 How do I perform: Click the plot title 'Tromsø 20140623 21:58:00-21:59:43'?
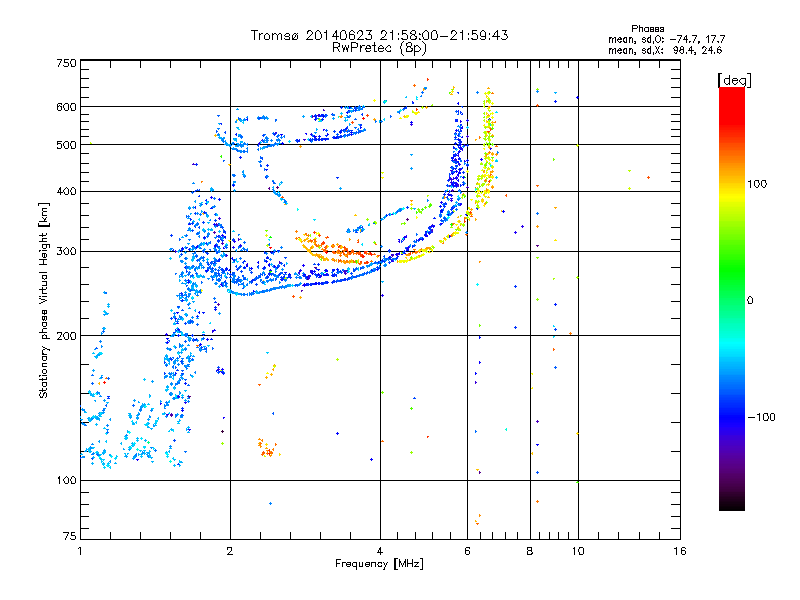click(379, 35)
